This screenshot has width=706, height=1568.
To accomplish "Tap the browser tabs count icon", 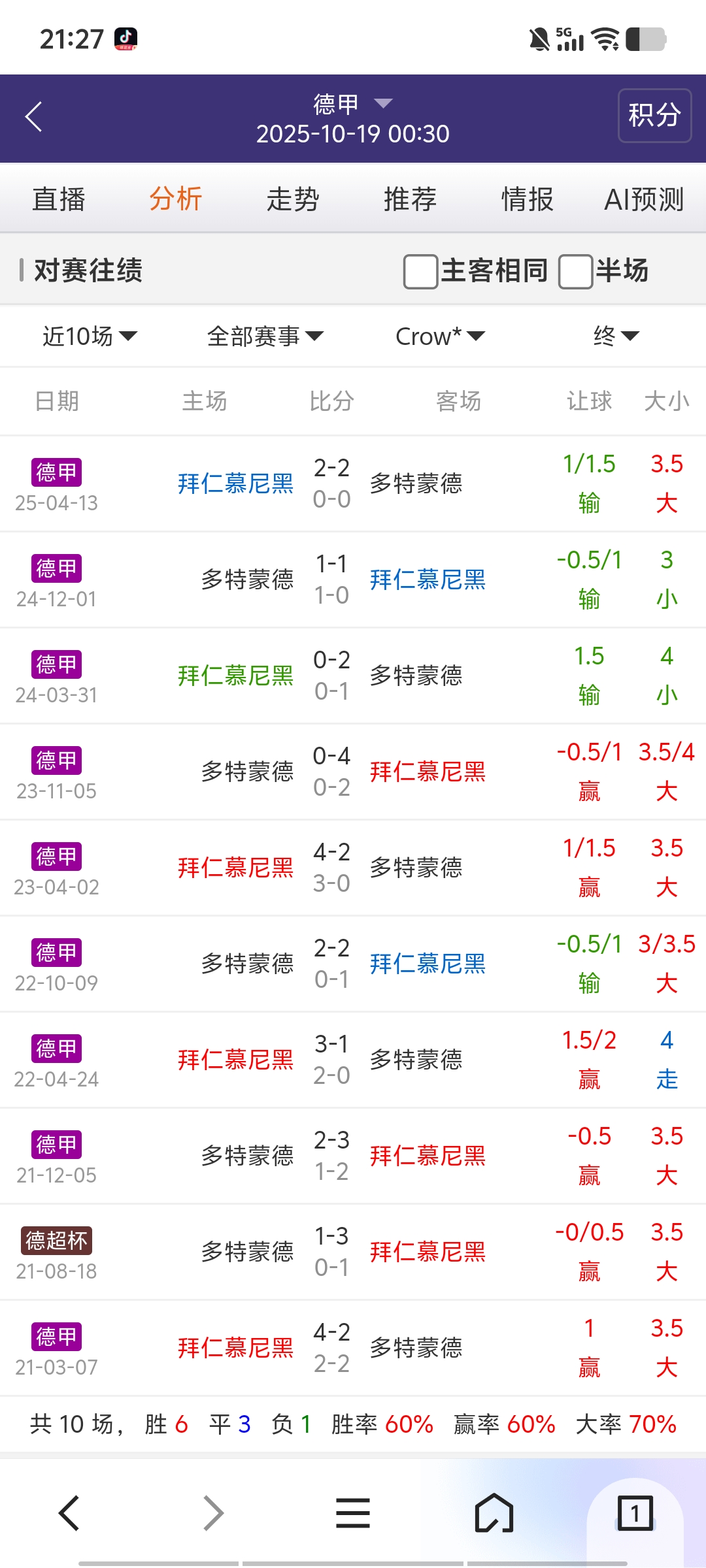I will click(x=635, y=1513).
